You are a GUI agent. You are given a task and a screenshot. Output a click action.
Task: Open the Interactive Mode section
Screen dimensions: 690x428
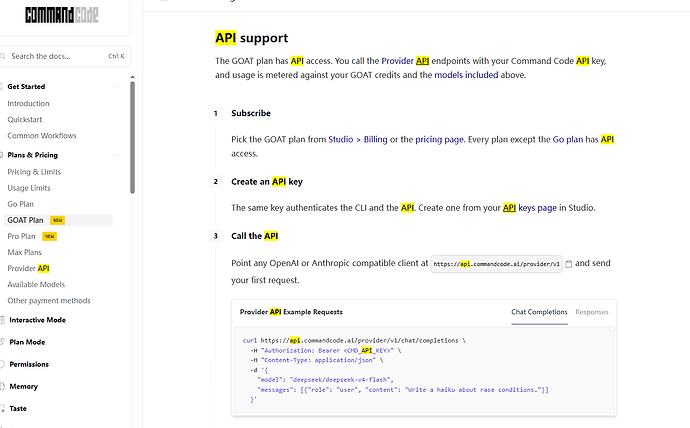[37, 320]
